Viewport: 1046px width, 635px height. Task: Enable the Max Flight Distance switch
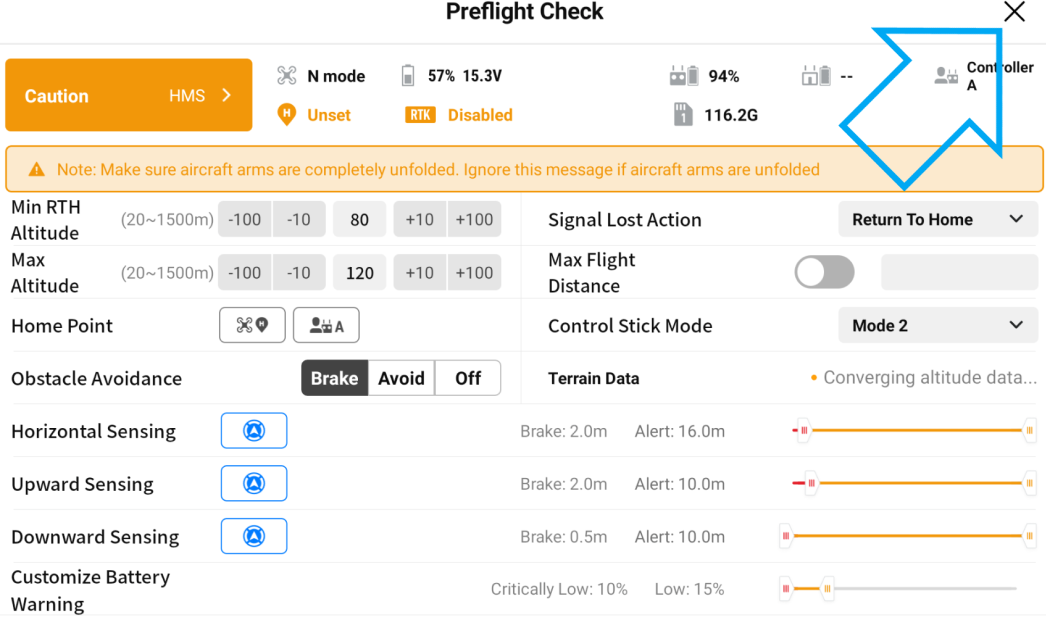coord(824,272)
